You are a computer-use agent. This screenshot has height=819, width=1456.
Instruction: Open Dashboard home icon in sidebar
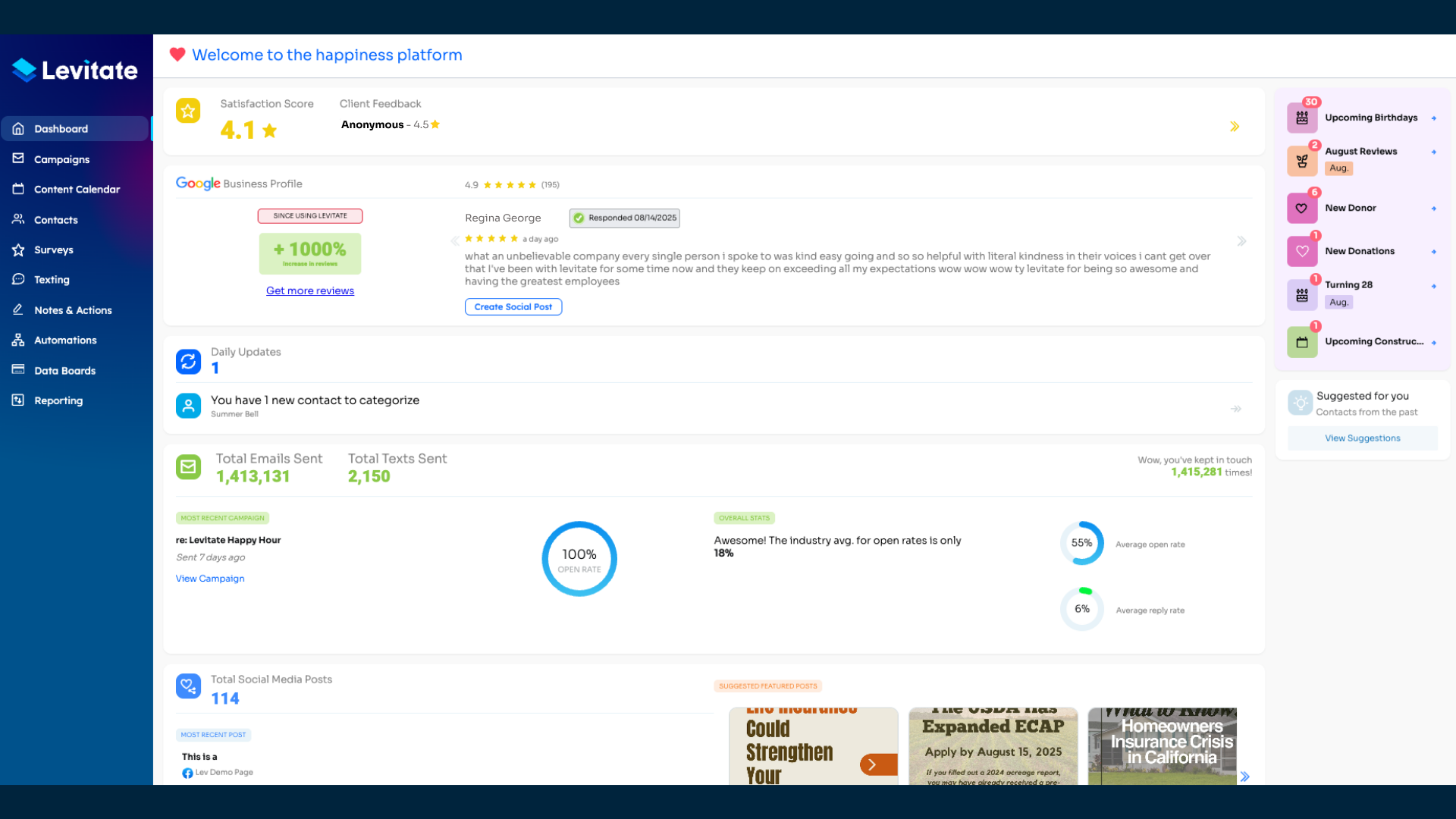(18, 129)
